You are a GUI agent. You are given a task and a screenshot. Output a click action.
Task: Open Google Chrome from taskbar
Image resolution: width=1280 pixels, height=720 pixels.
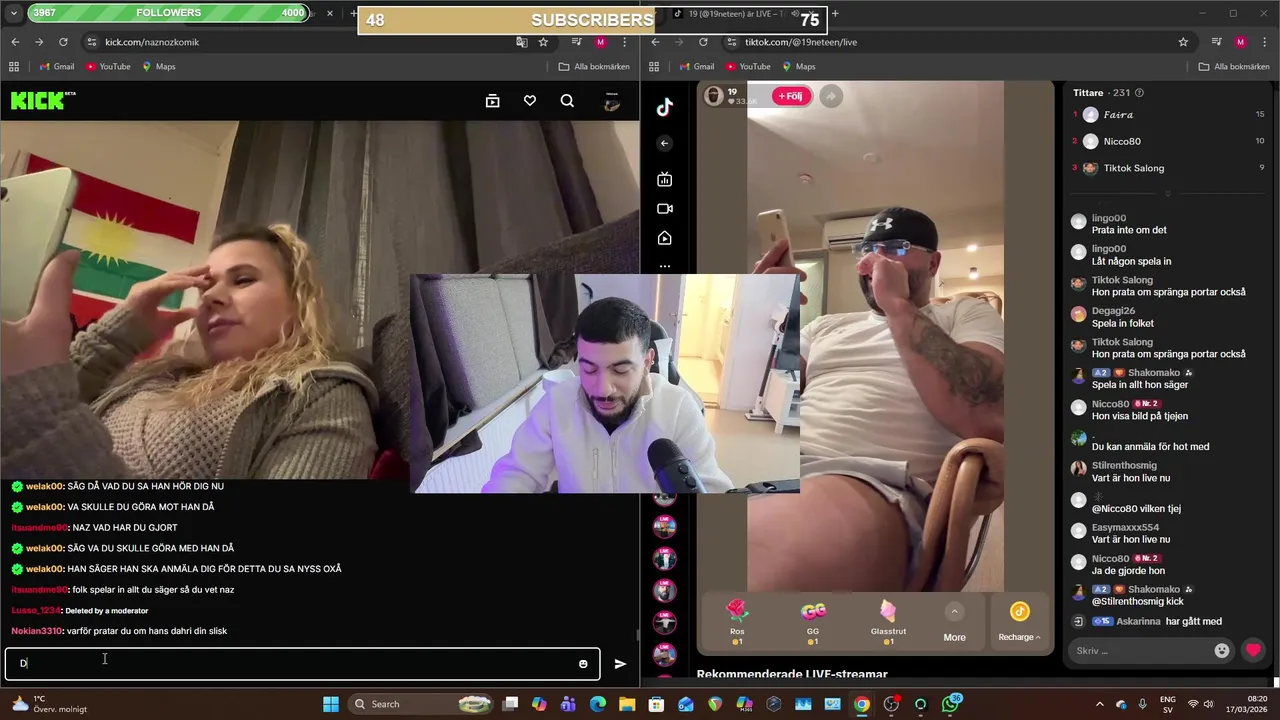pos(861,704)
